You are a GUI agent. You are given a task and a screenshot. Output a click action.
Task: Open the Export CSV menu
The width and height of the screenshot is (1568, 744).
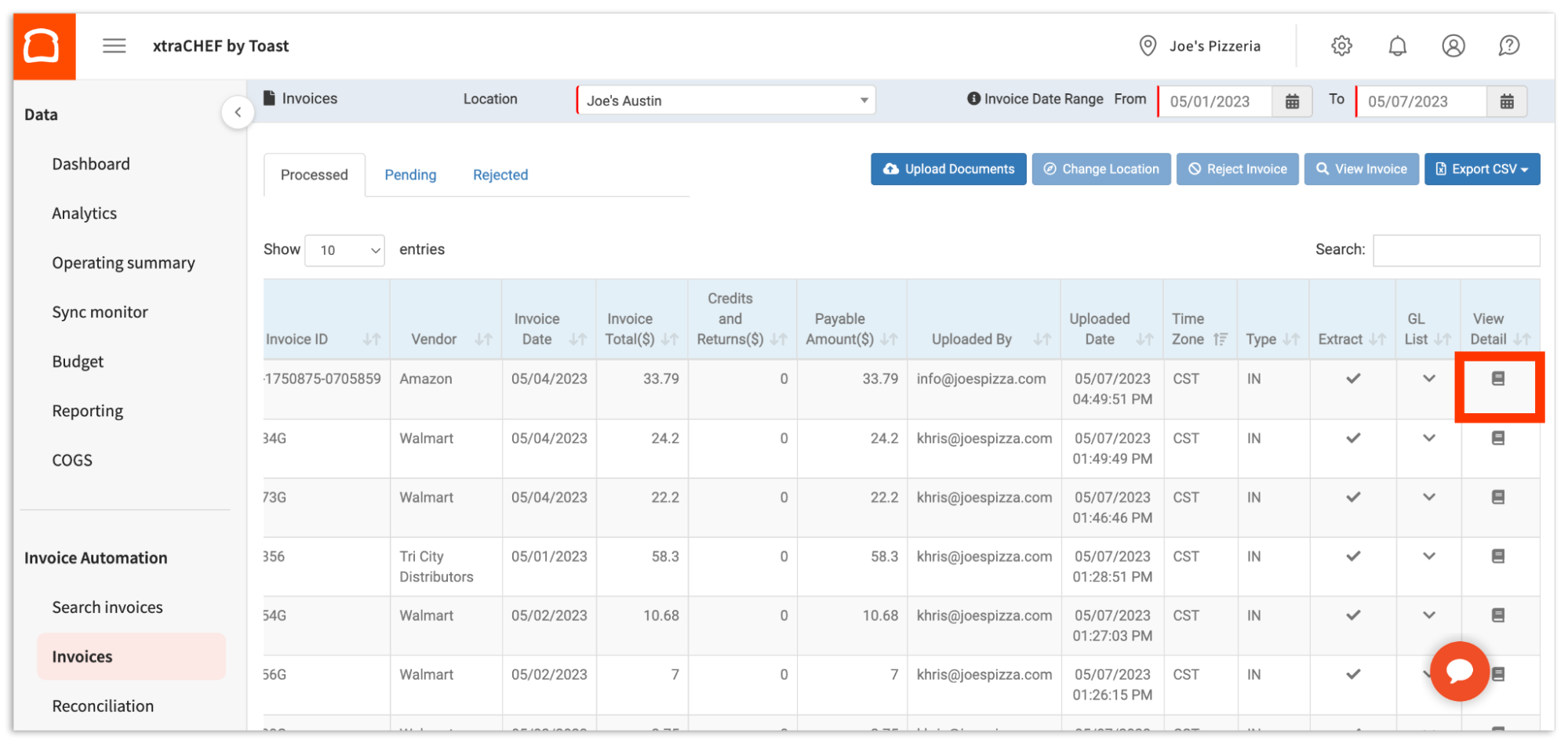[x=1482, y=169]
